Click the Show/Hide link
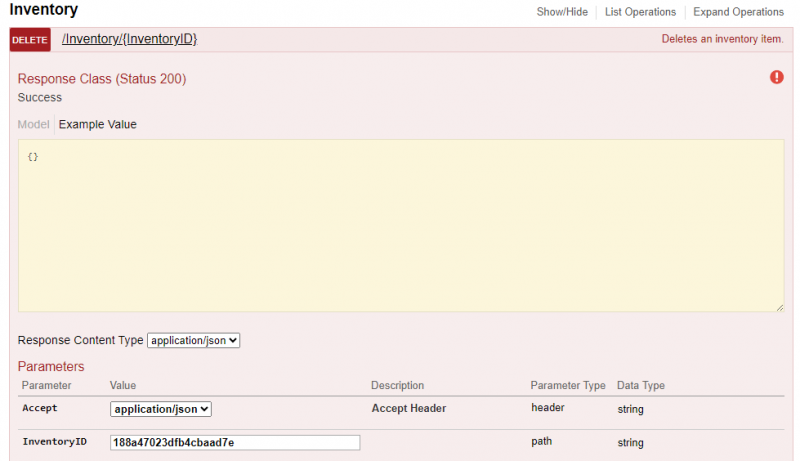Screen dimensions: 800x461 pos(564,12)
